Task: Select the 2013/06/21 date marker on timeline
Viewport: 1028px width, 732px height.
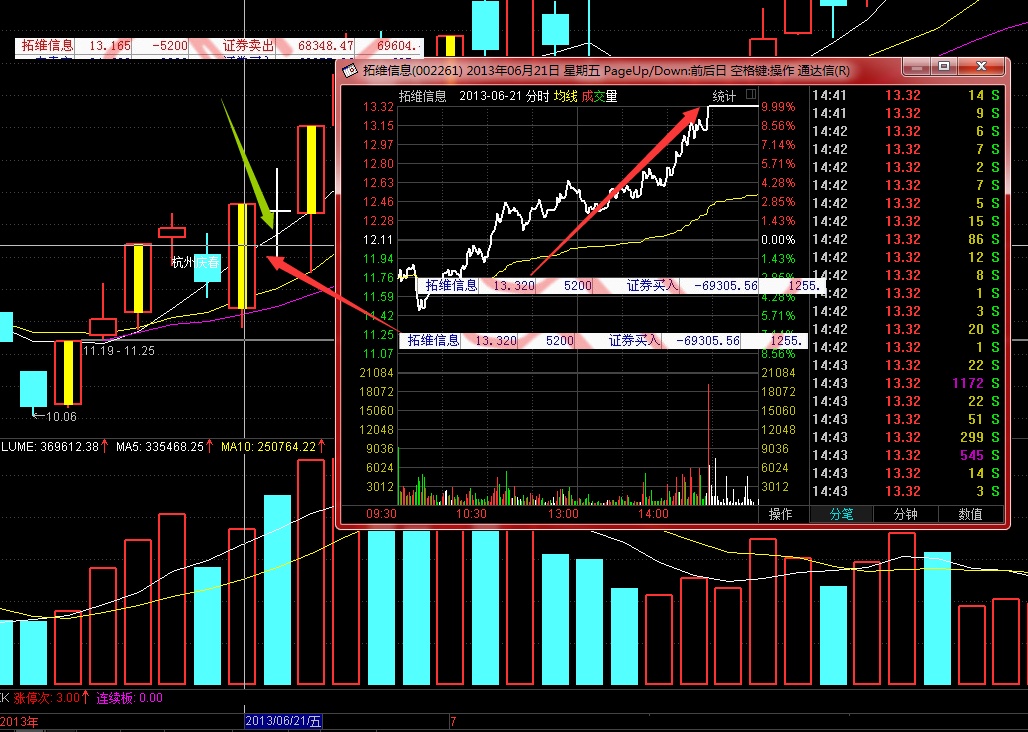Action: pos(283,721)
